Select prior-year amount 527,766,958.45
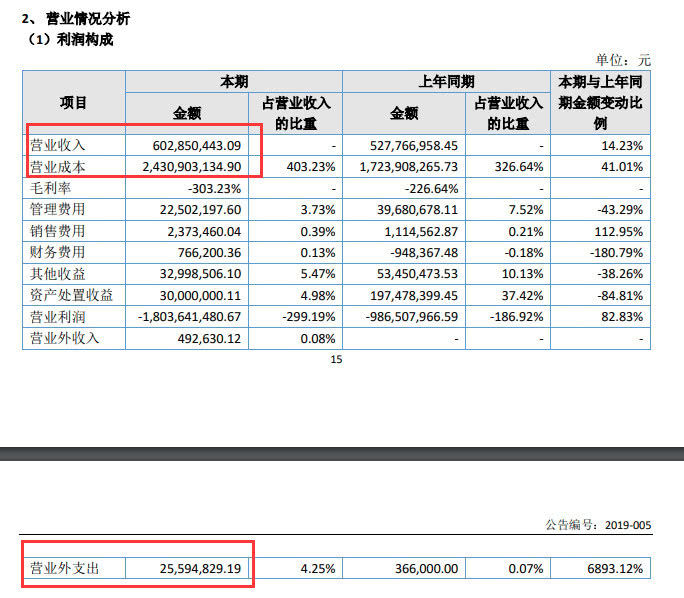 414,146
